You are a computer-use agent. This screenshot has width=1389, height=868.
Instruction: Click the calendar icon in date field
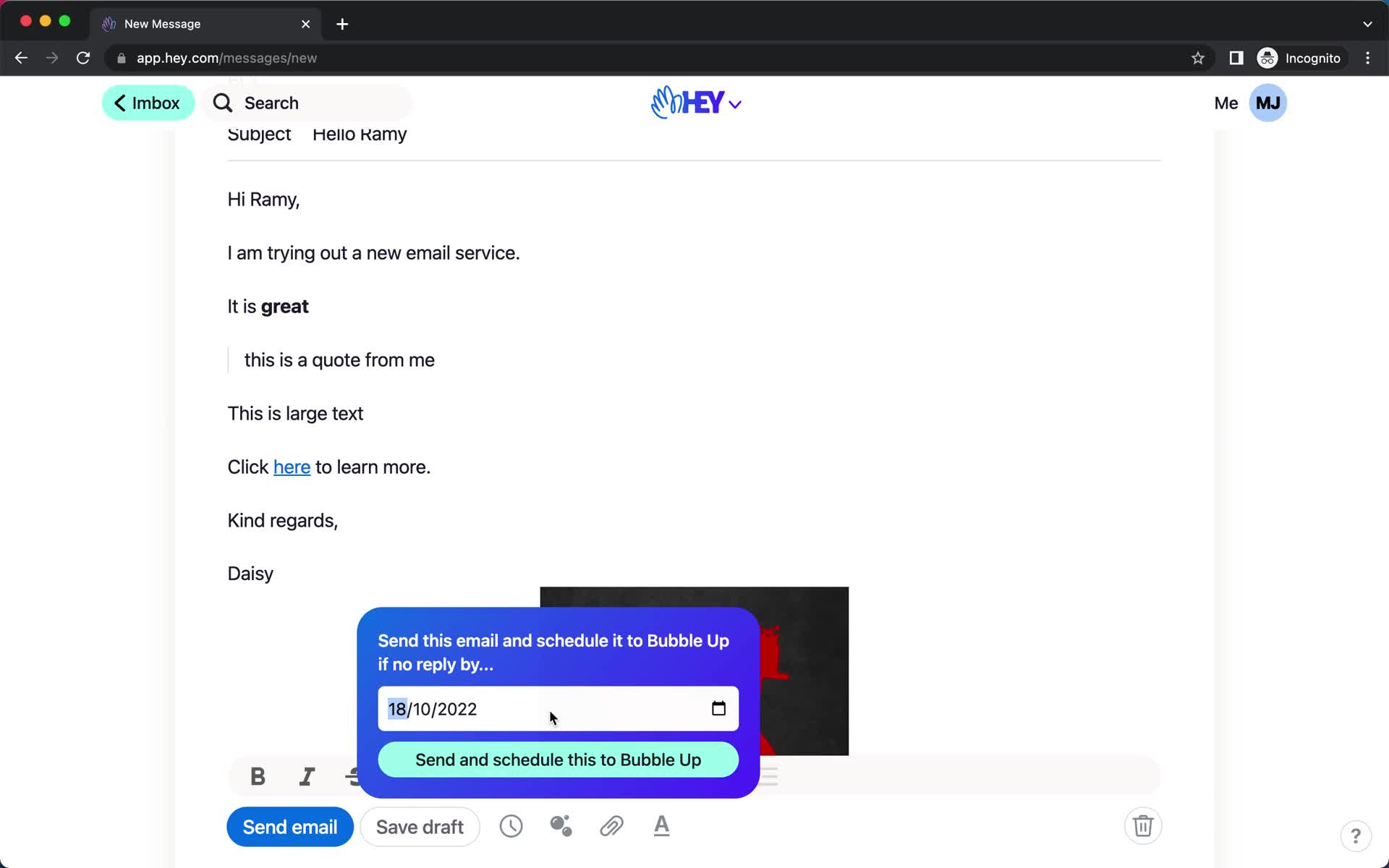tap(719, 708)
